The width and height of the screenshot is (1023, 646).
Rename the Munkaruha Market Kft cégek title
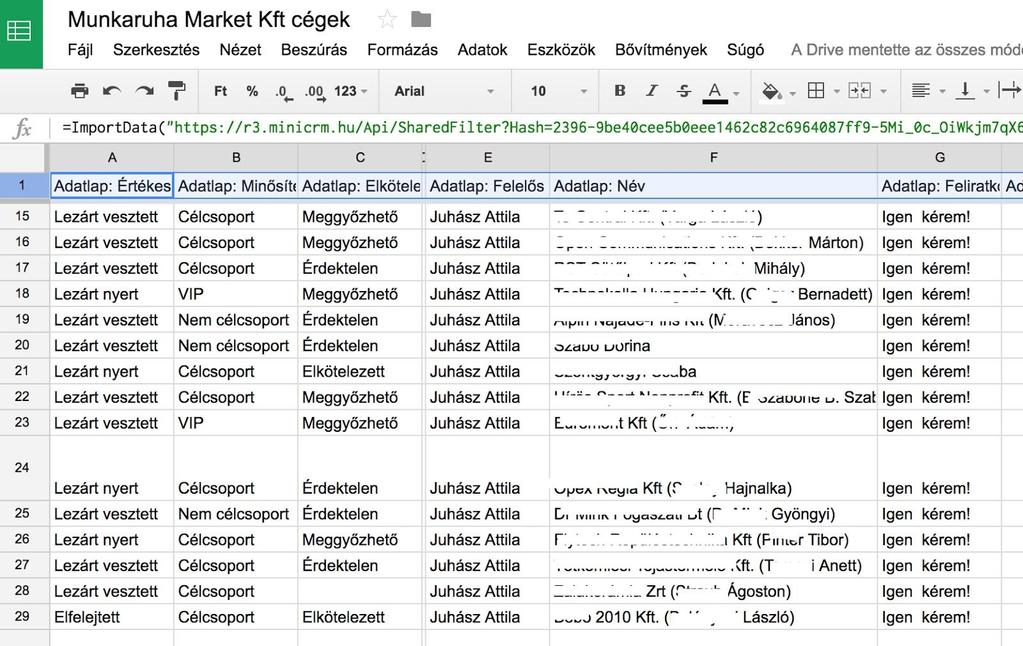point(209,20)
